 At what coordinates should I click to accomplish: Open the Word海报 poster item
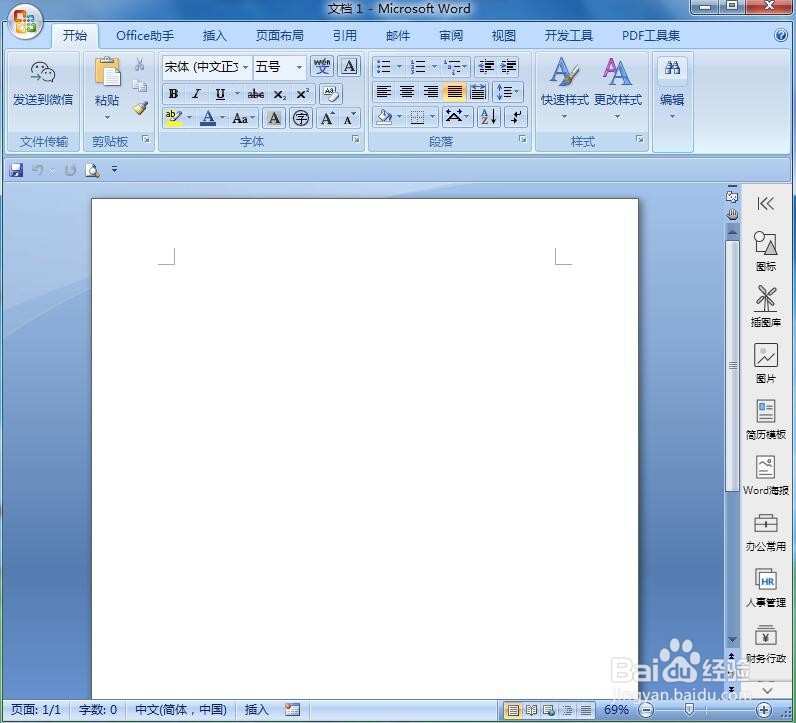click(x=766, y=475)
